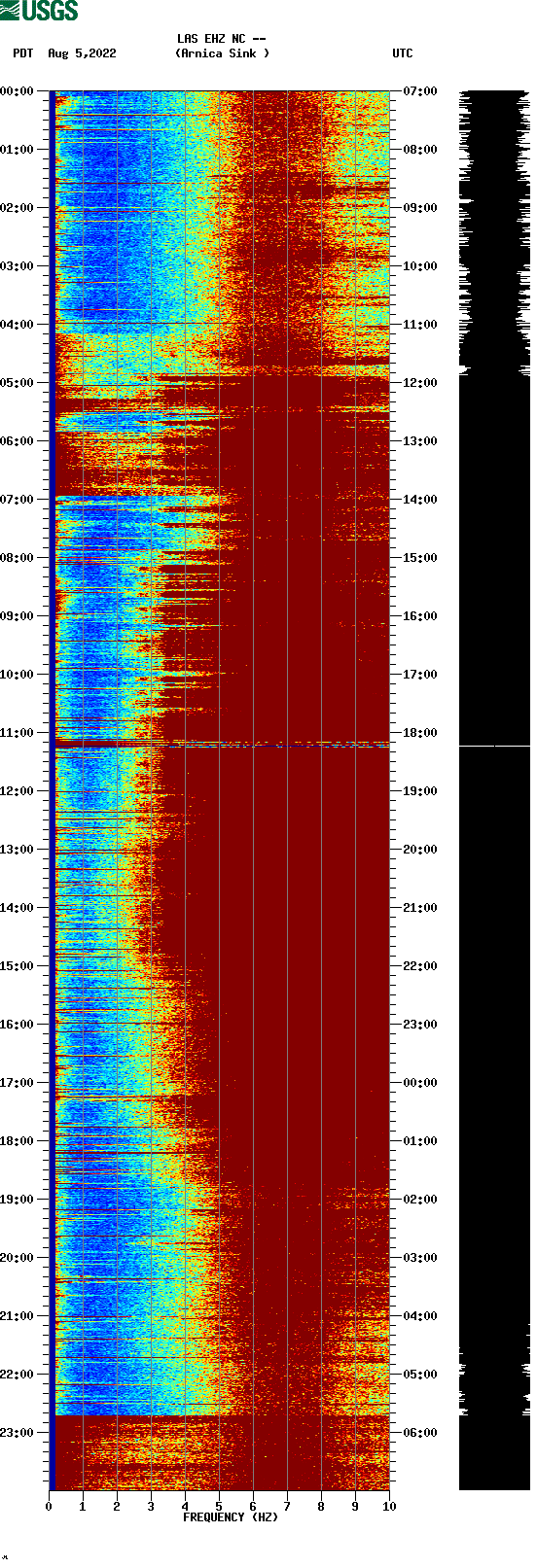Click the 06:00 PDT time label
The width and height of the screenshot is (537, 1568).
pos(18,441)
